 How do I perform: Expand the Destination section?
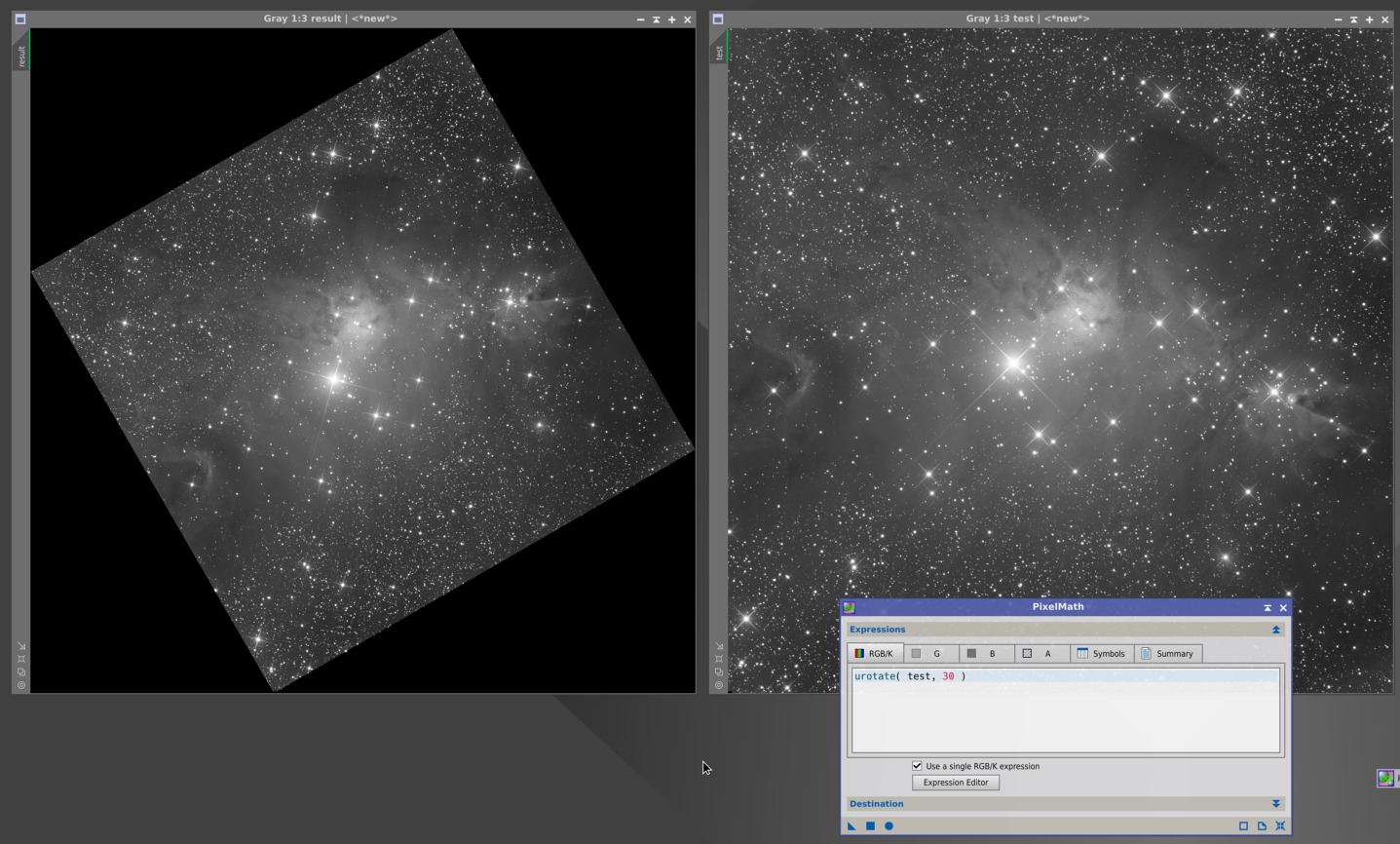[1276, 804]
